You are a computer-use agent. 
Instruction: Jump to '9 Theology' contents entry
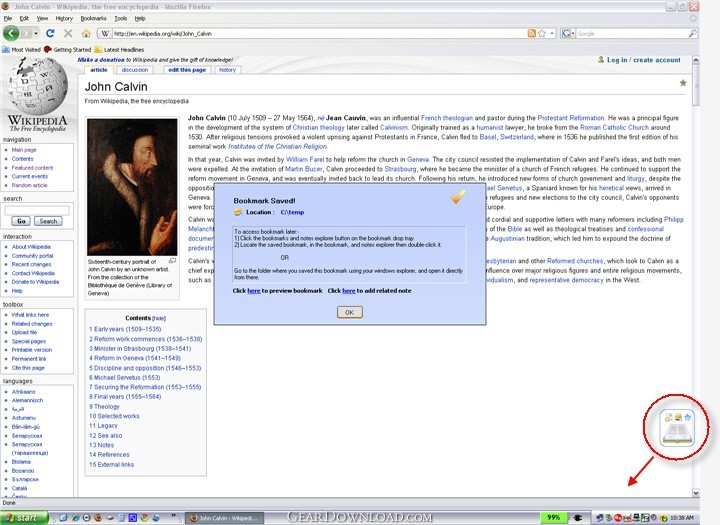click(104, 406)
